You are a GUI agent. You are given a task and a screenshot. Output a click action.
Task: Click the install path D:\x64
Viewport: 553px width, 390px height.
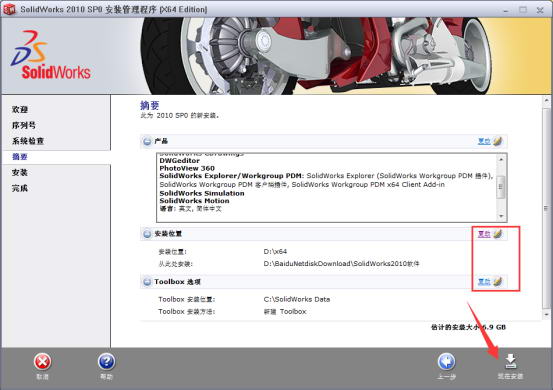(275, 251)
